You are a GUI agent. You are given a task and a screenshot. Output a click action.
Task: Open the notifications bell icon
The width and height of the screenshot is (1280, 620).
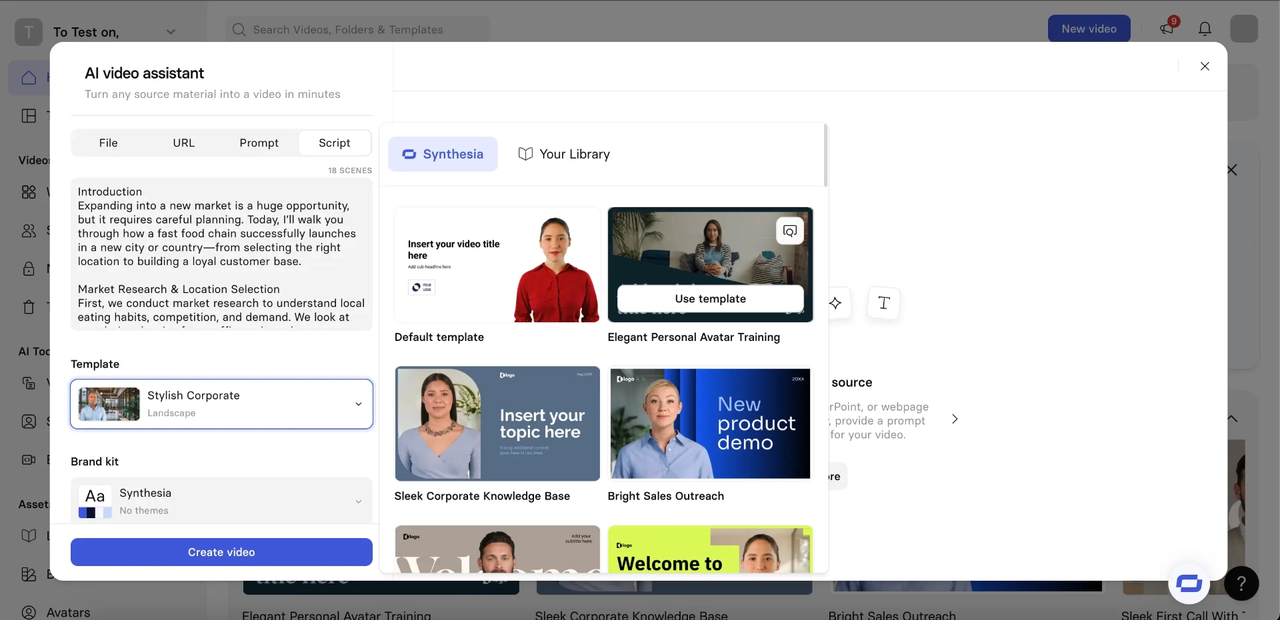point(1205,29)
